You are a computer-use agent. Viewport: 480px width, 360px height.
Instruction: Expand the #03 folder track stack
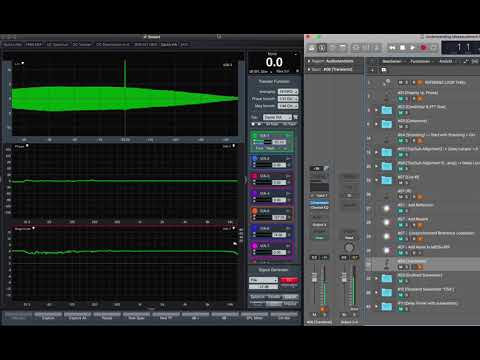click(x=377, y=124)
